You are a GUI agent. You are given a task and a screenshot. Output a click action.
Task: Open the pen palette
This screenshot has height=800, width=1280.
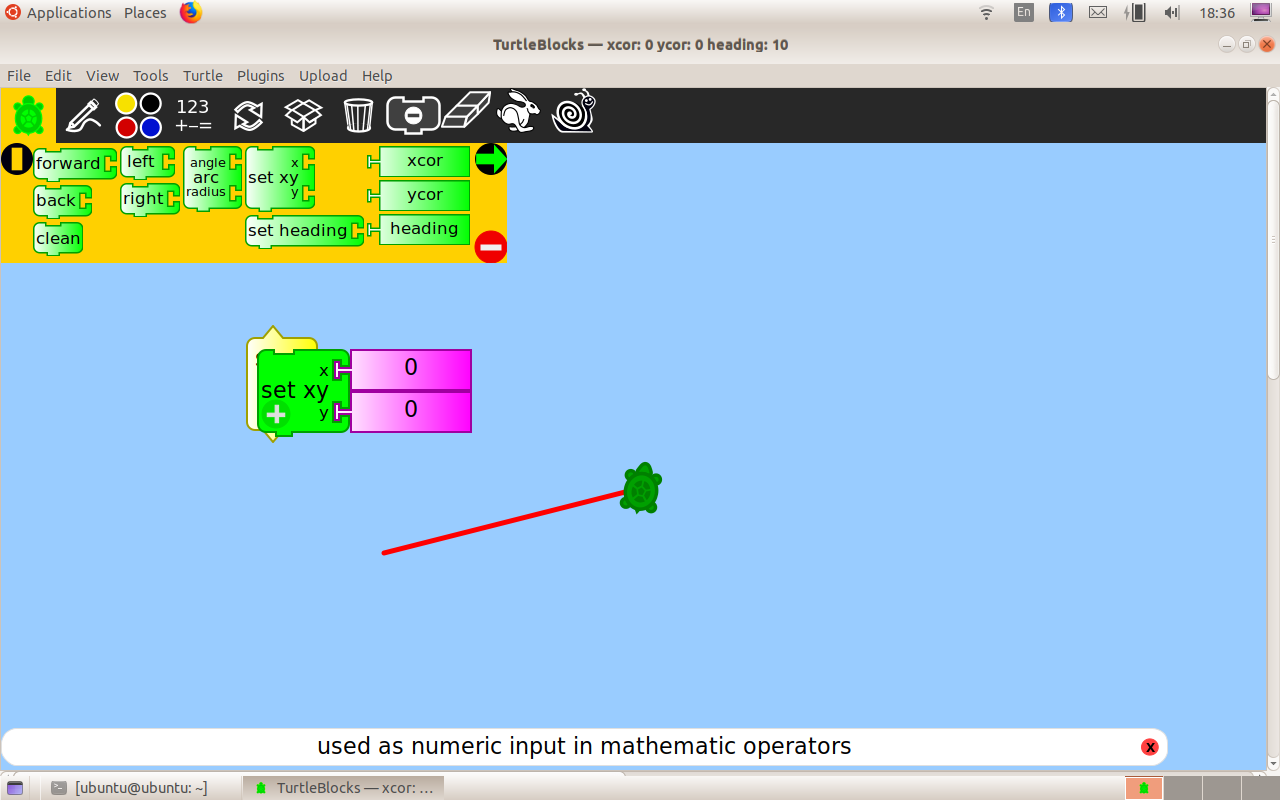[83, 115]
